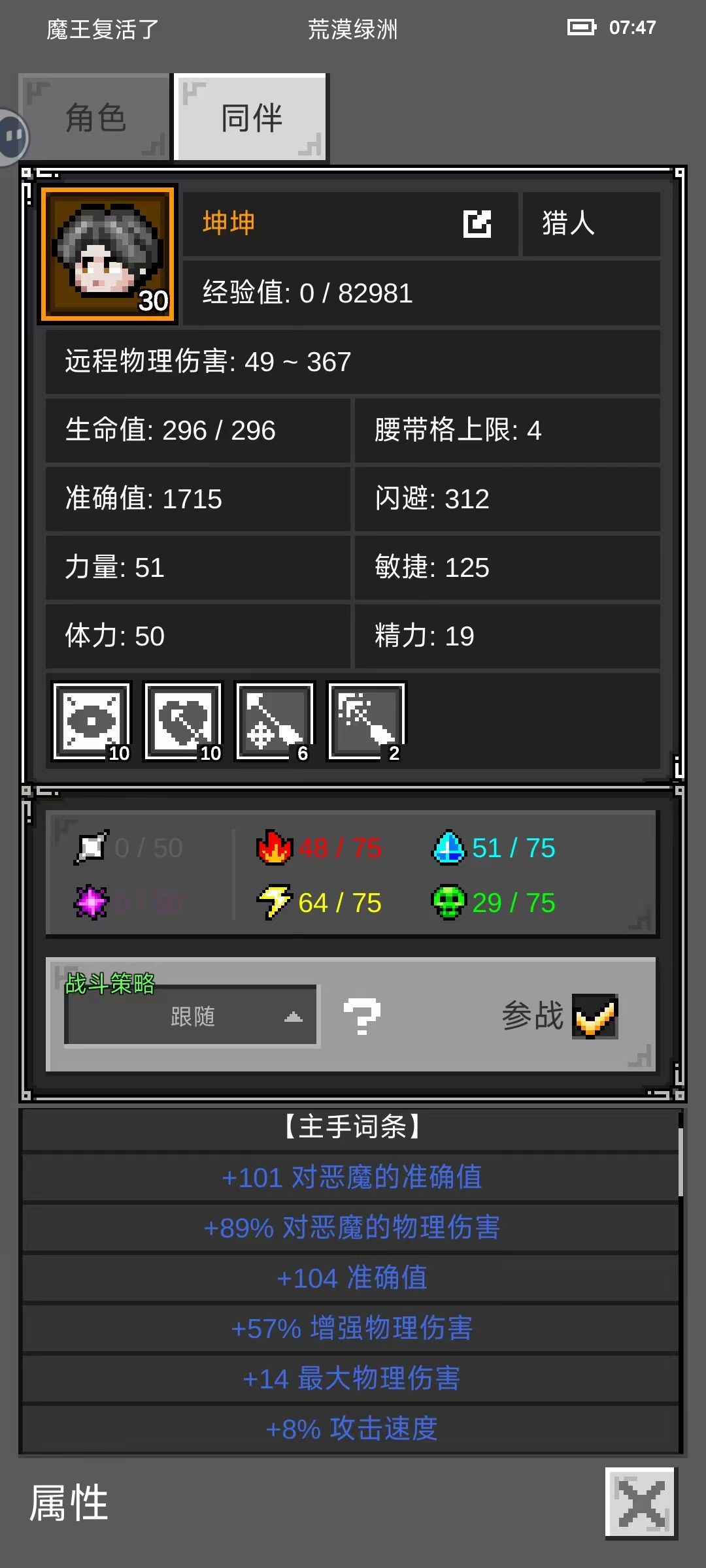Tap the fire resistance flame icon
The height and width of the screenshot is (1568, 706).
click(x=274, y=847)
